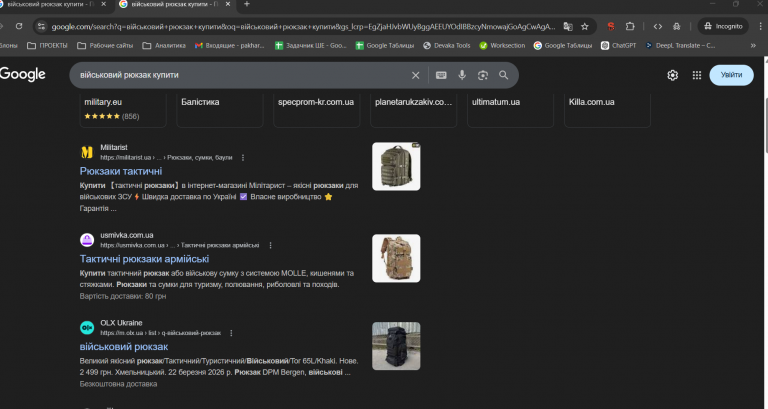Open the ultimatum.ua store card

coord(510,110)
